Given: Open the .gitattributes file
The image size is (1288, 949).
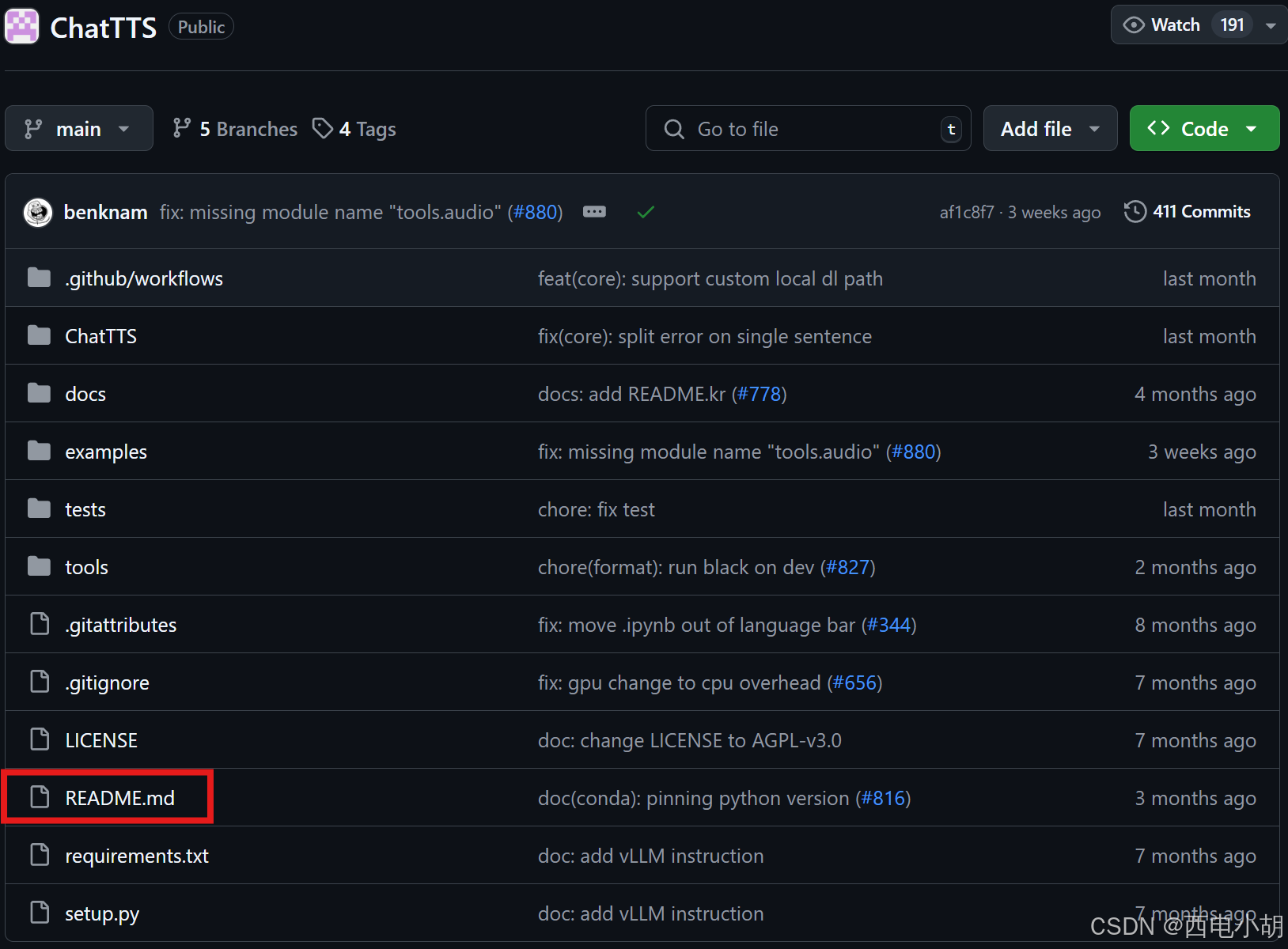Looking at the screenshot, I should click(x=121, y=625).
